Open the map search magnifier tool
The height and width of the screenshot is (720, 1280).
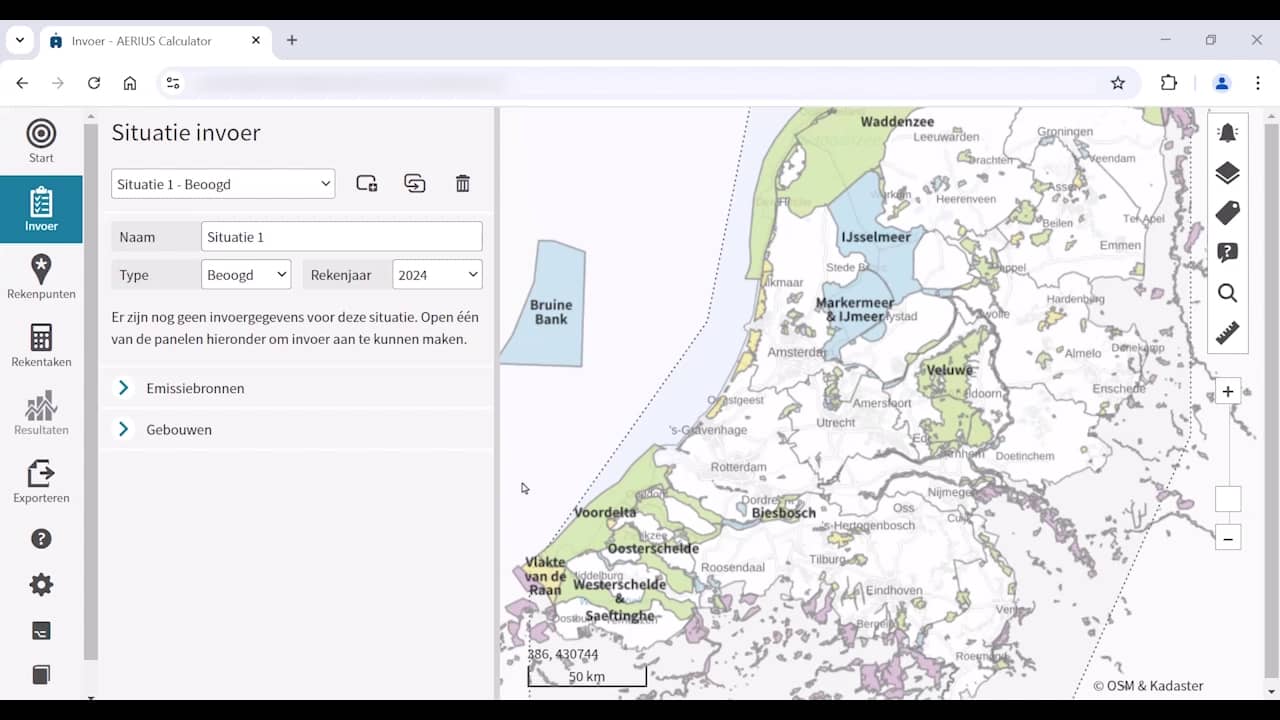tap(1227, 293)
